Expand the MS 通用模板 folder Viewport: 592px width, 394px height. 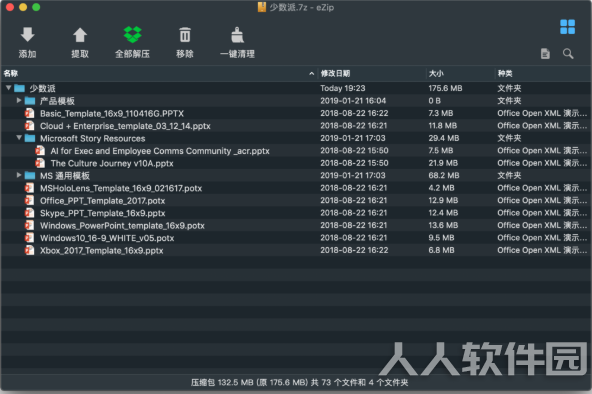[x=18, y=175]
